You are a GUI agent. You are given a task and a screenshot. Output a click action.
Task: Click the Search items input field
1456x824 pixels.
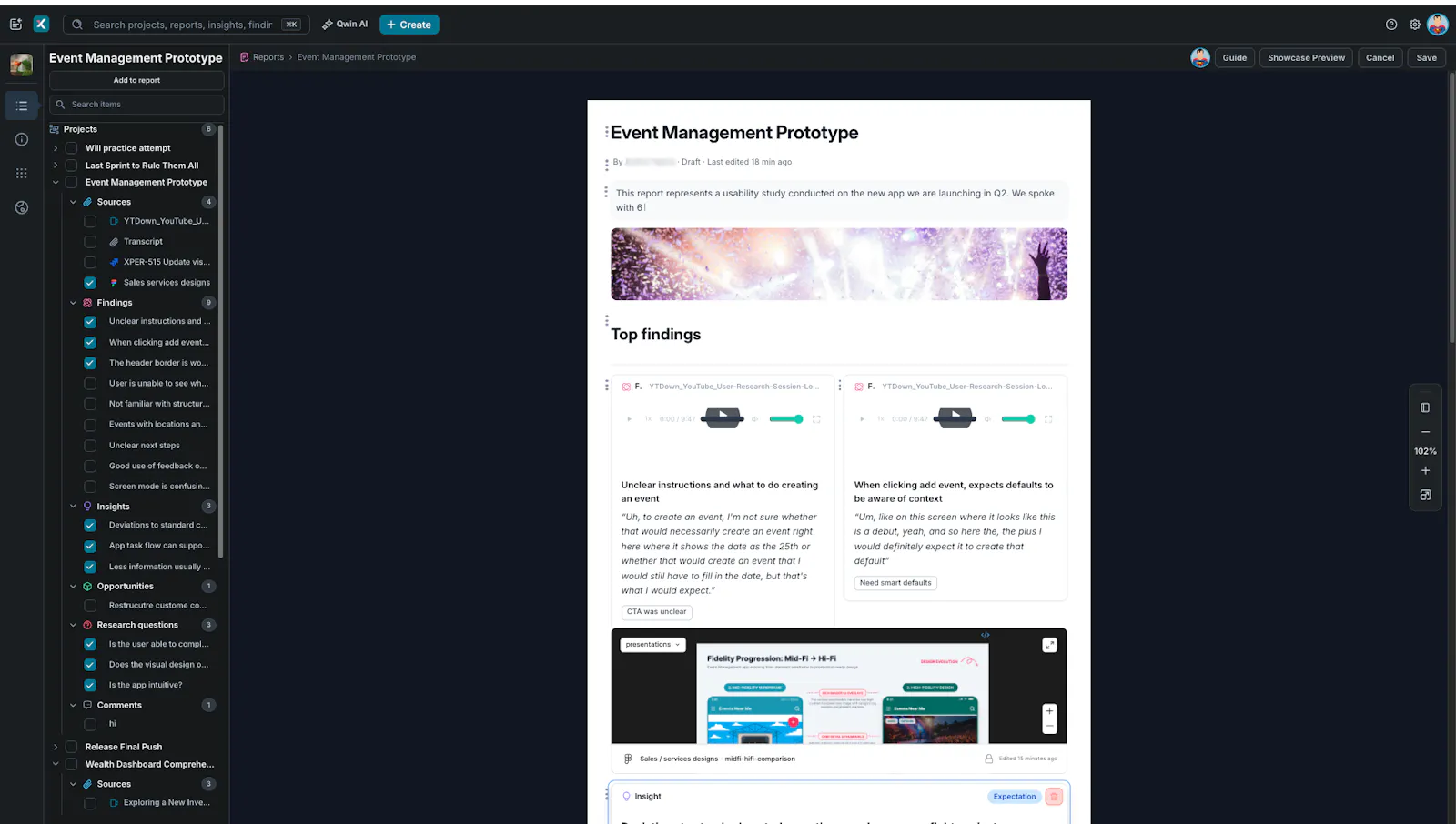136,105
